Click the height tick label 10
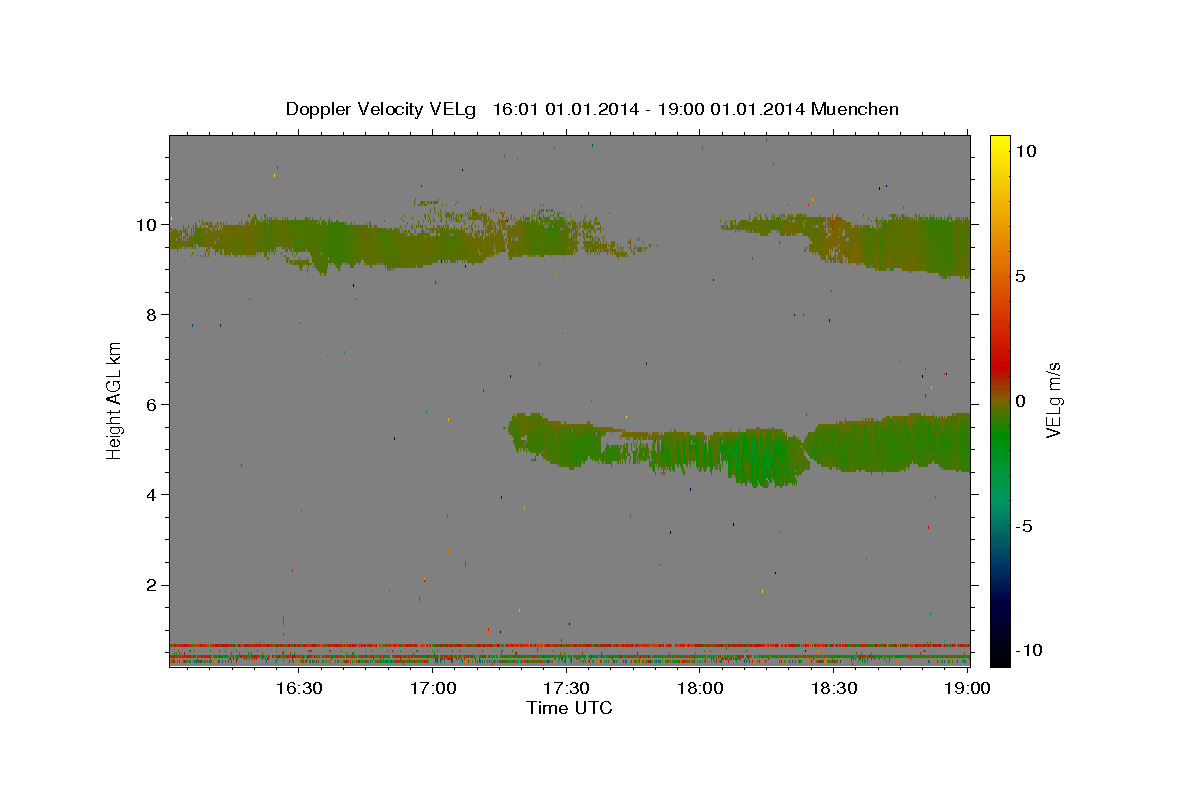 148,224
